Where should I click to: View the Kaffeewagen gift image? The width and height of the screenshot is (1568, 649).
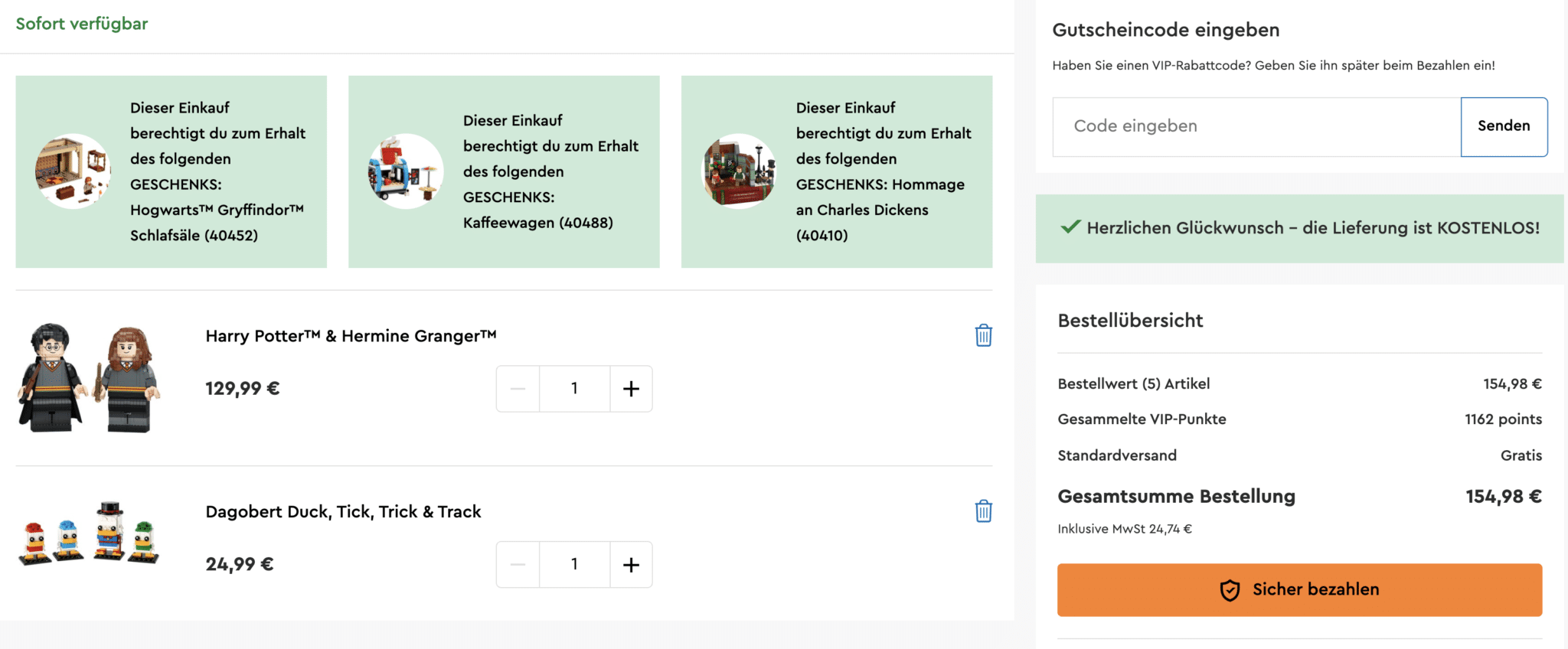(x=406, y=171)
